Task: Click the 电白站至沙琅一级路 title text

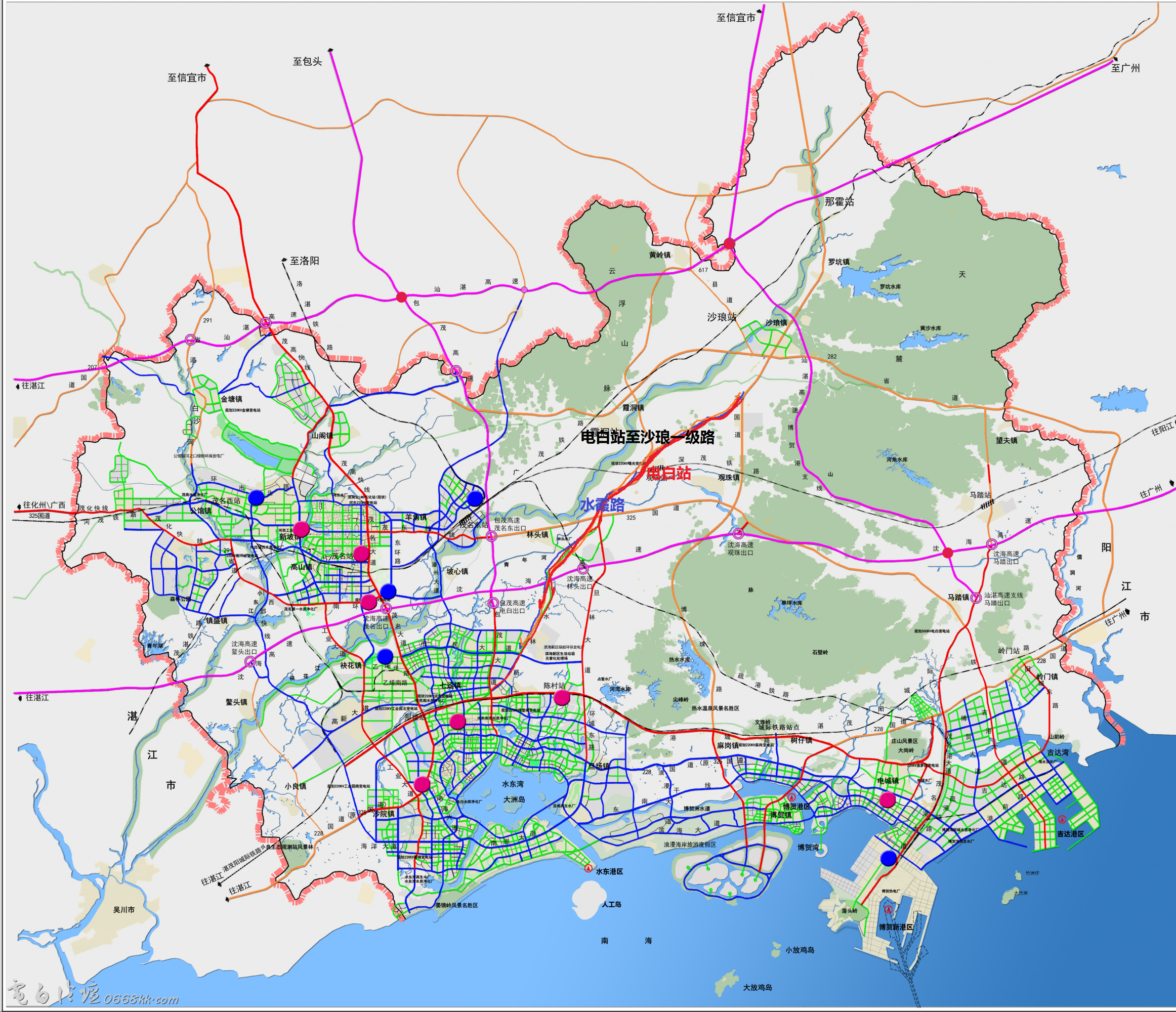Action: coord(647,437)
